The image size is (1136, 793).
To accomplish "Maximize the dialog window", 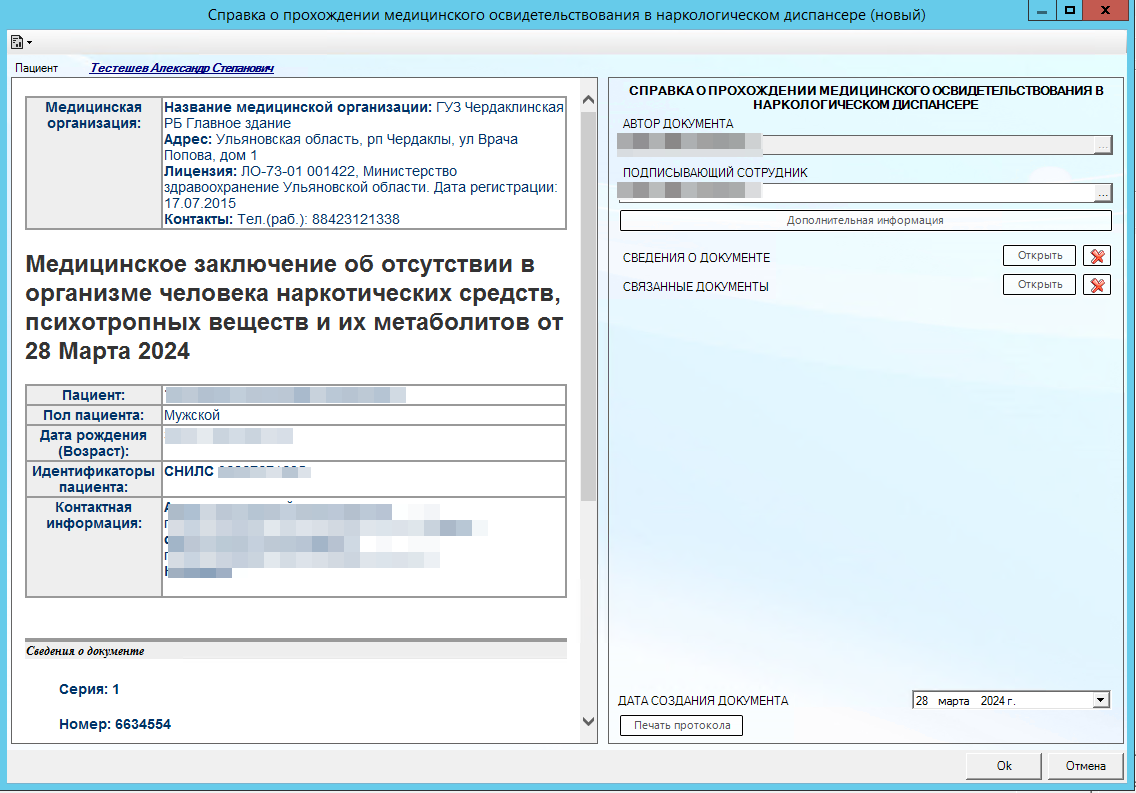I will 1069,11.
